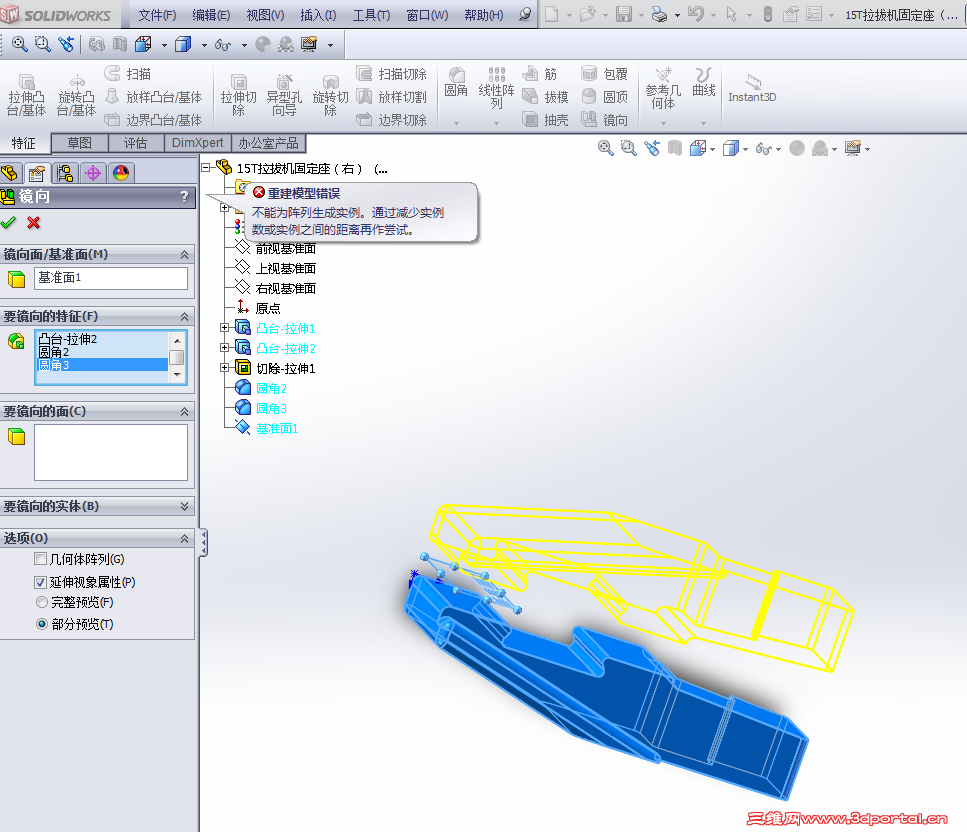Collapse the root 15T拉拔机固定座 tree node
Image resolution: width=967 pixels, height=832 pixels.
coord(206,168)
